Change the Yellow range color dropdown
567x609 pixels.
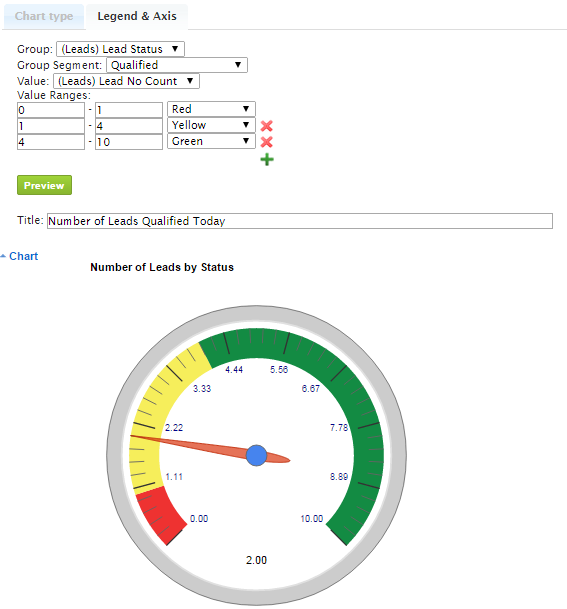(211, 125)
